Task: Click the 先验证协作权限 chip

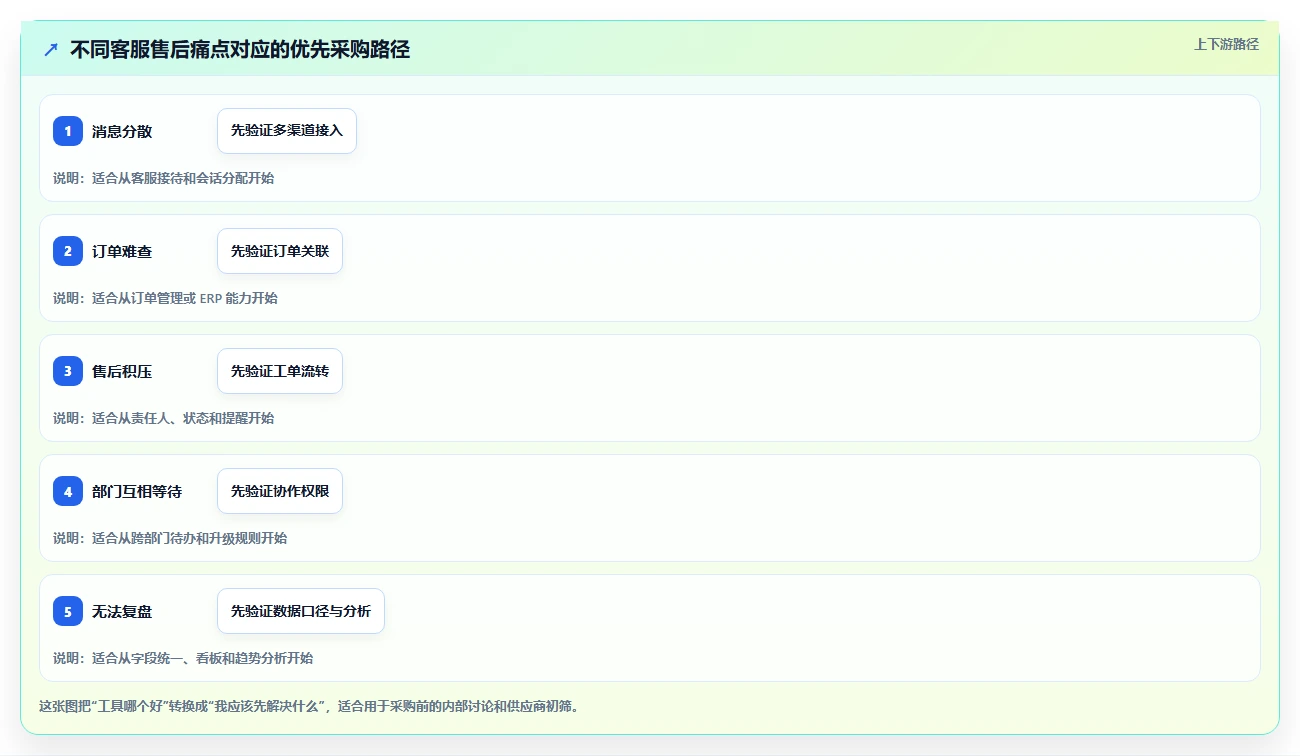Action: coord(280,491)
